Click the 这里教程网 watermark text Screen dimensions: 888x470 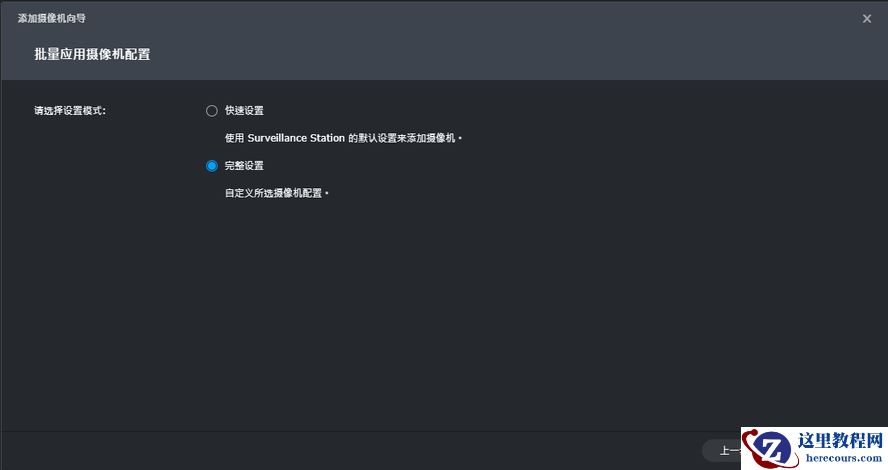click(x=841, y=441)
